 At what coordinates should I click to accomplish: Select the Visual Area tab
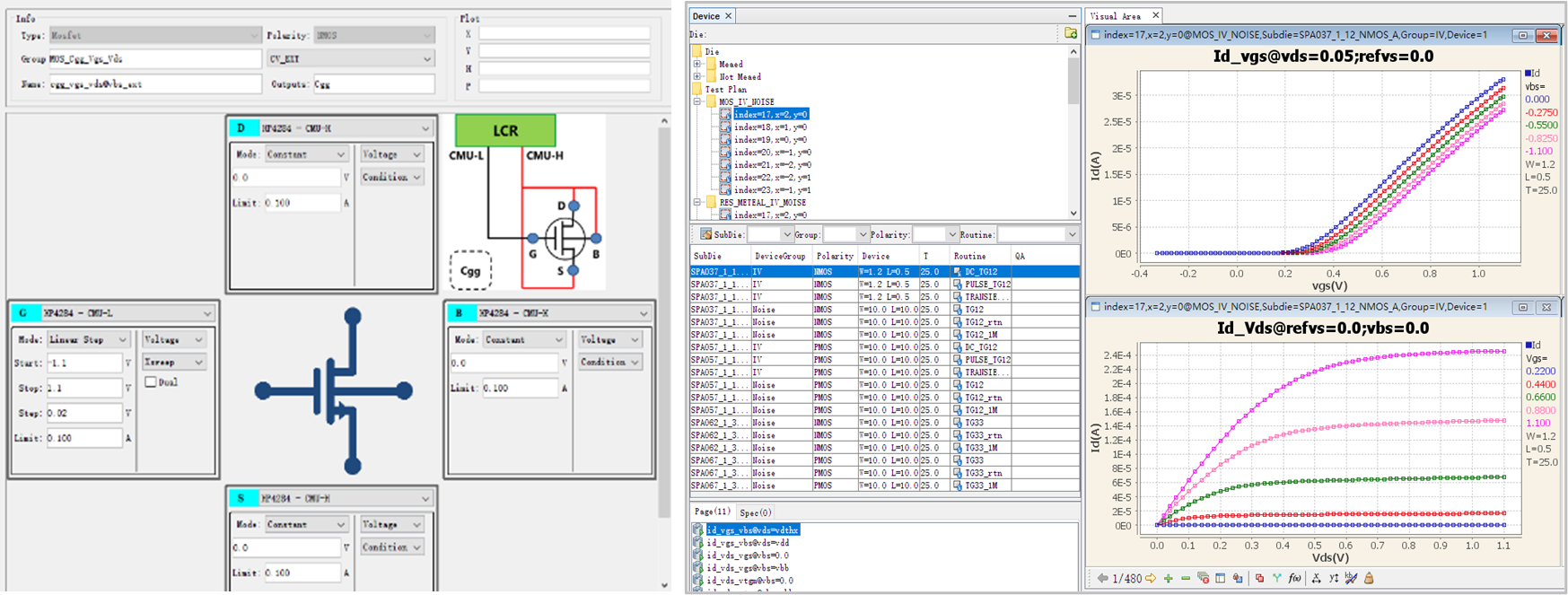pyautogui.click(x=1116, y=16)
